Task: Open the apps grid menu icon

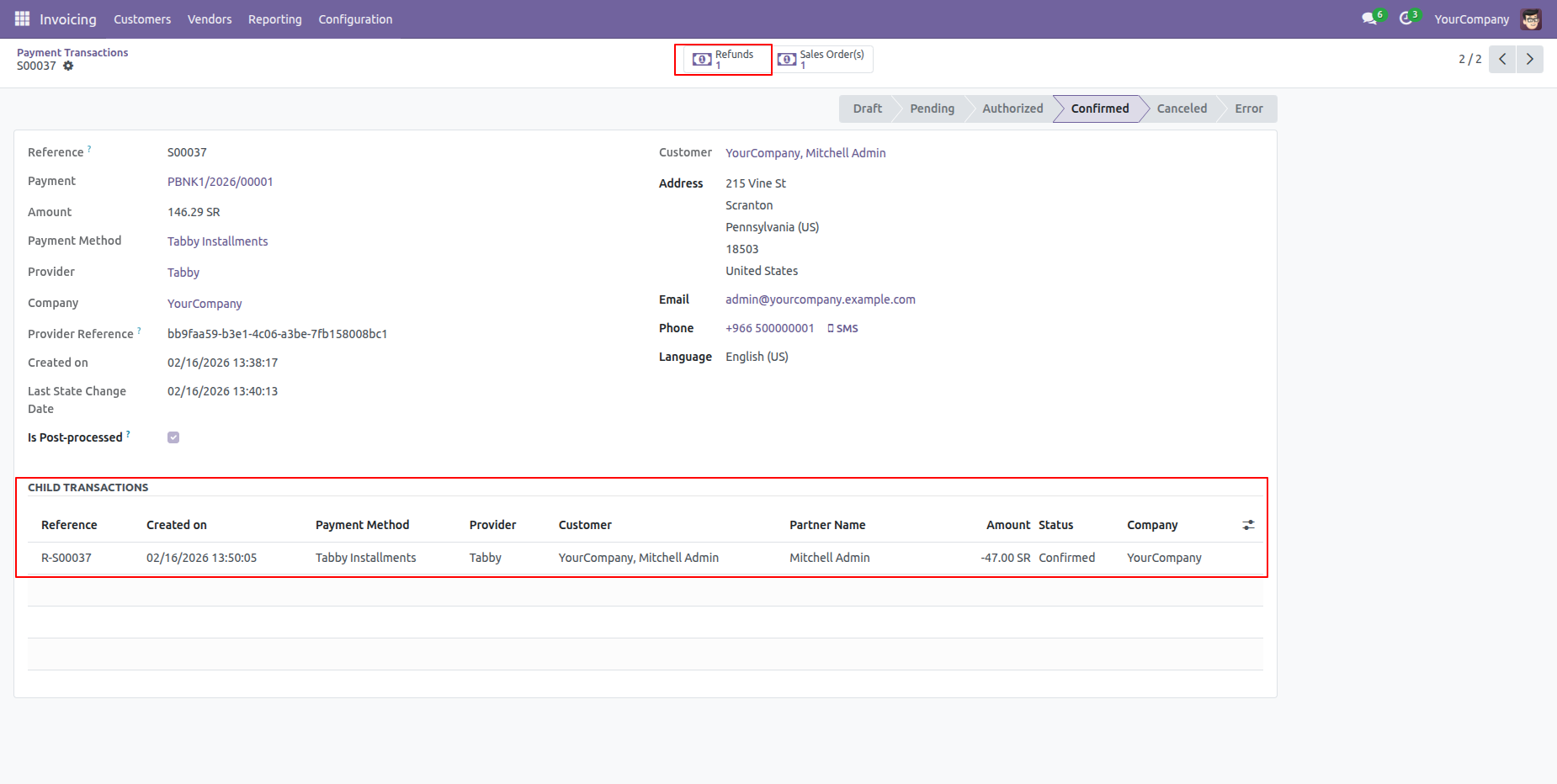Action: click(22, 19)
